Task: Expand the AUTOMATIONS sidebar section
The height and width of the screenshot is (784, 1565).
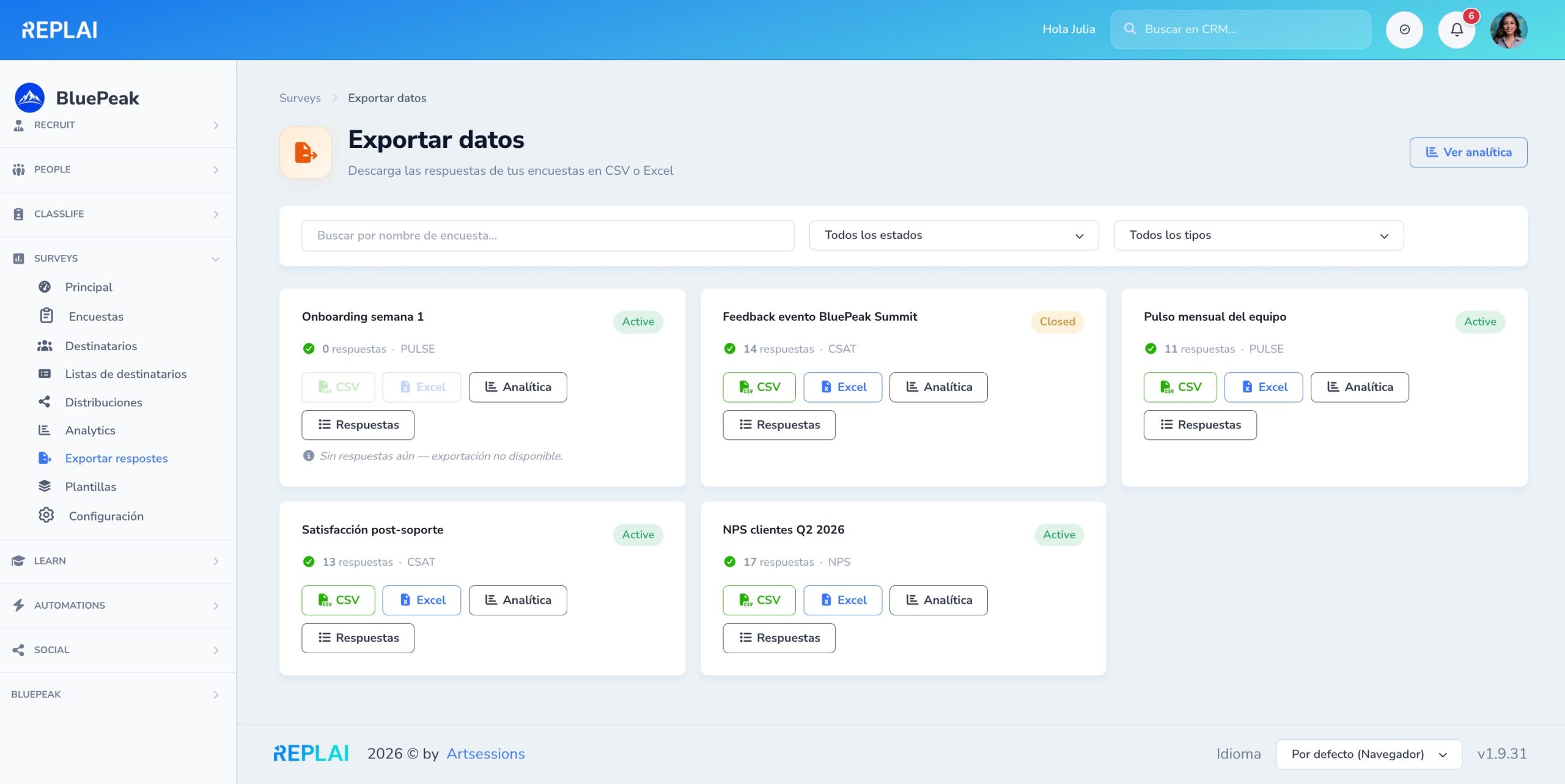Action: (117, 606)
